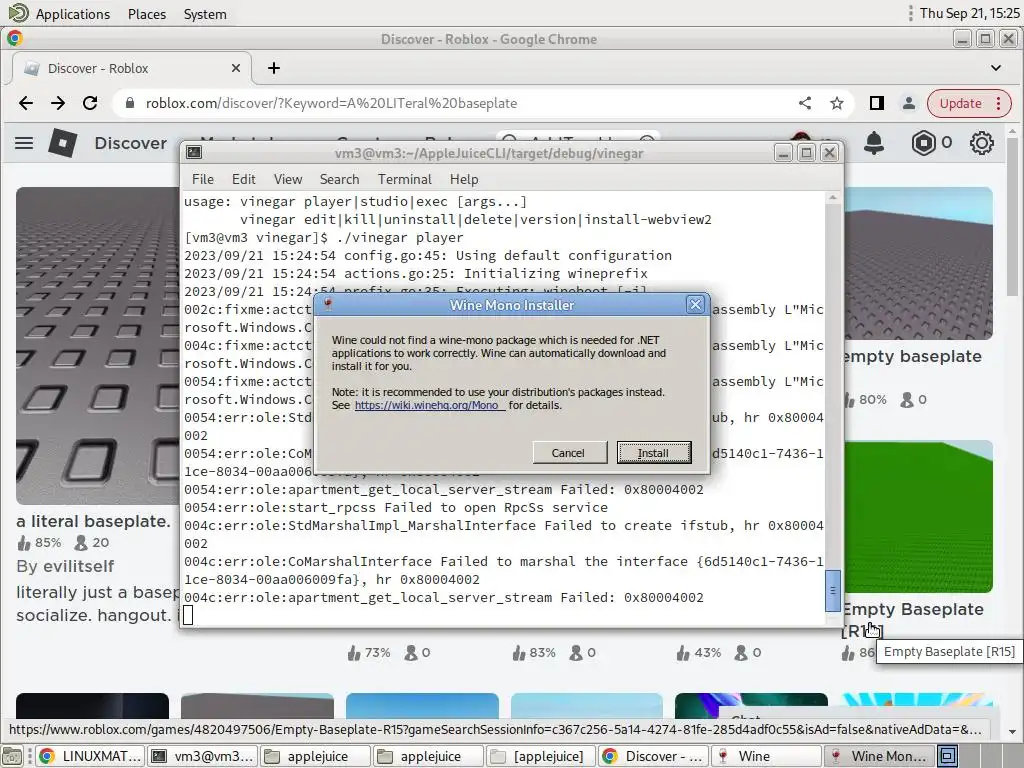Bookmark this page with star icon
This screenshot has height=768, width=1024.
(837, 103)
